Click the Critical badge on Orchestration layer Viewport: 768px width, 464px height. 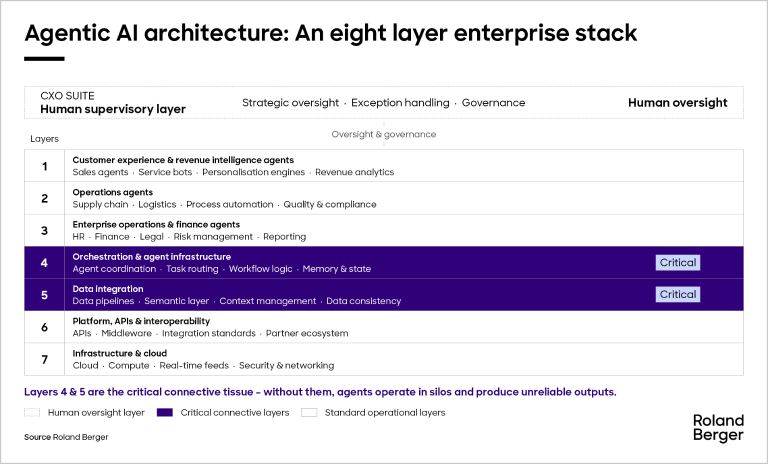pos(677,263)
